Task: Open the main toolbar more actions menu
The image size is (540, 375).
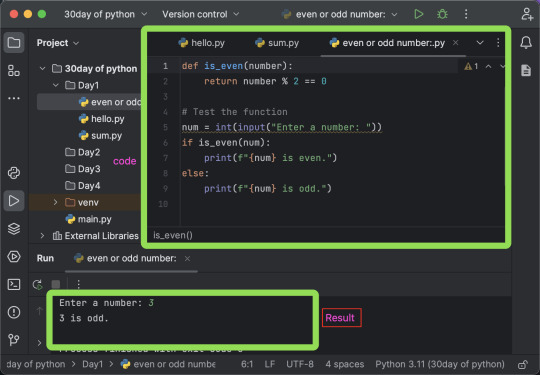Action: coord(466,14)
